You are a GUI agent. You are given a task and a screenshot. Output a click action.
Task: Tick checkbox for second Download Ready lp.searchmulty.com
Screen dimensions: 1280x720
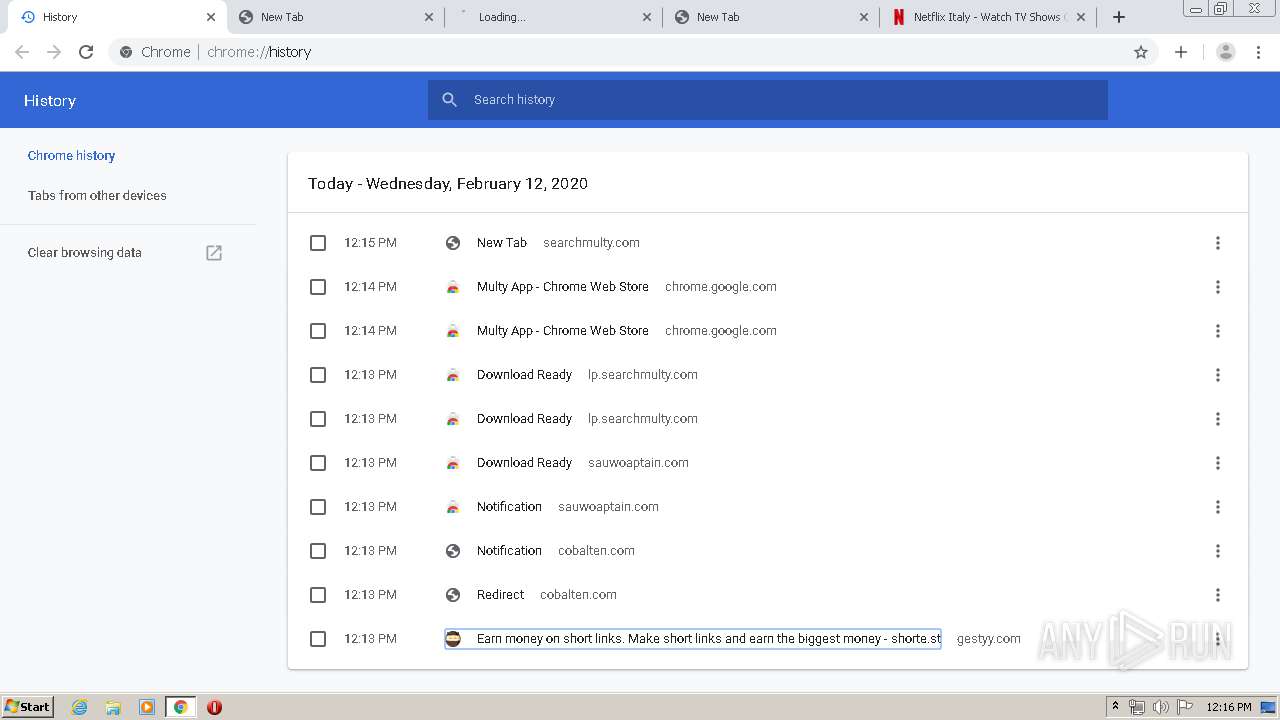(318, 419)
